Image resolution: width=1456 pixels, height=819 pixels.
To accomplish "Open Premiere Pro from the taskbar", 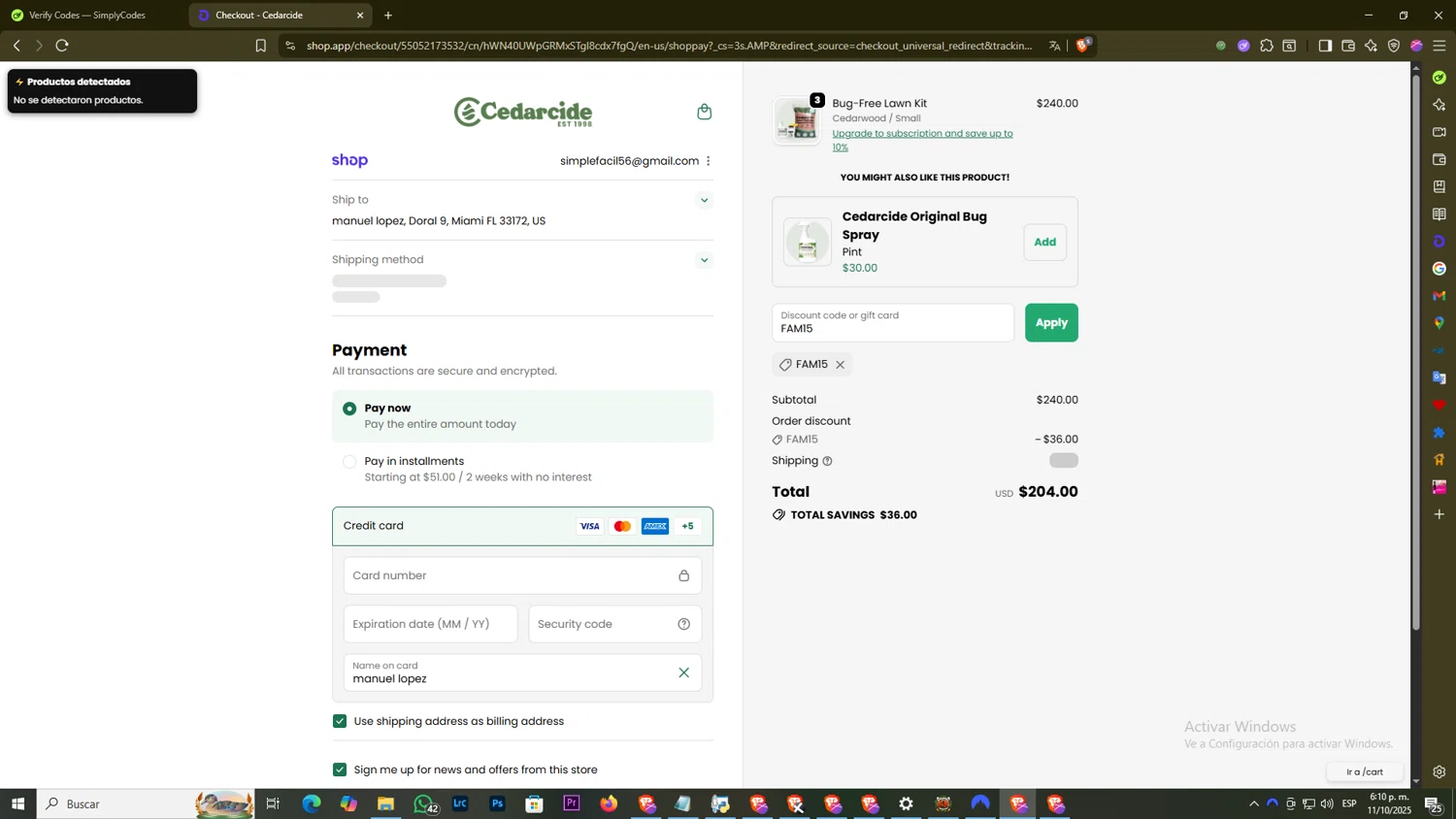I will tap(572, 803).
